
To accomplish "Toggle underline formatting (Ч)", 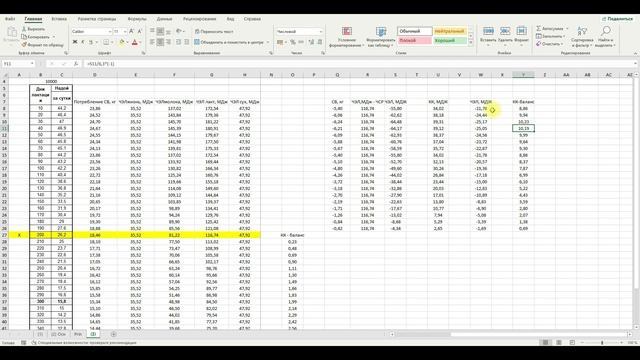I will [91, 42].
